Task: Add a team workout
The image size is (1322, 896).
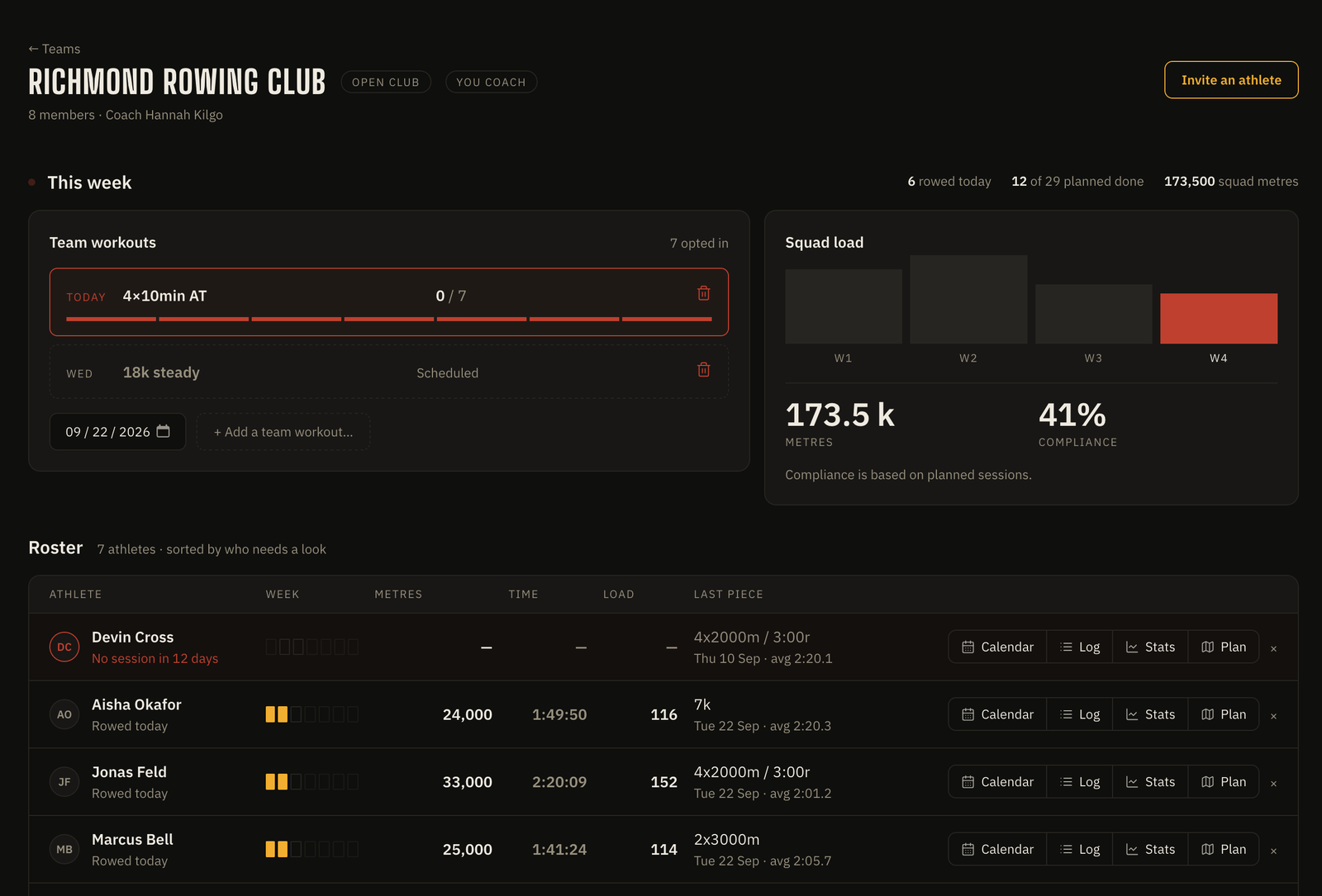Action: pos(283,432)
